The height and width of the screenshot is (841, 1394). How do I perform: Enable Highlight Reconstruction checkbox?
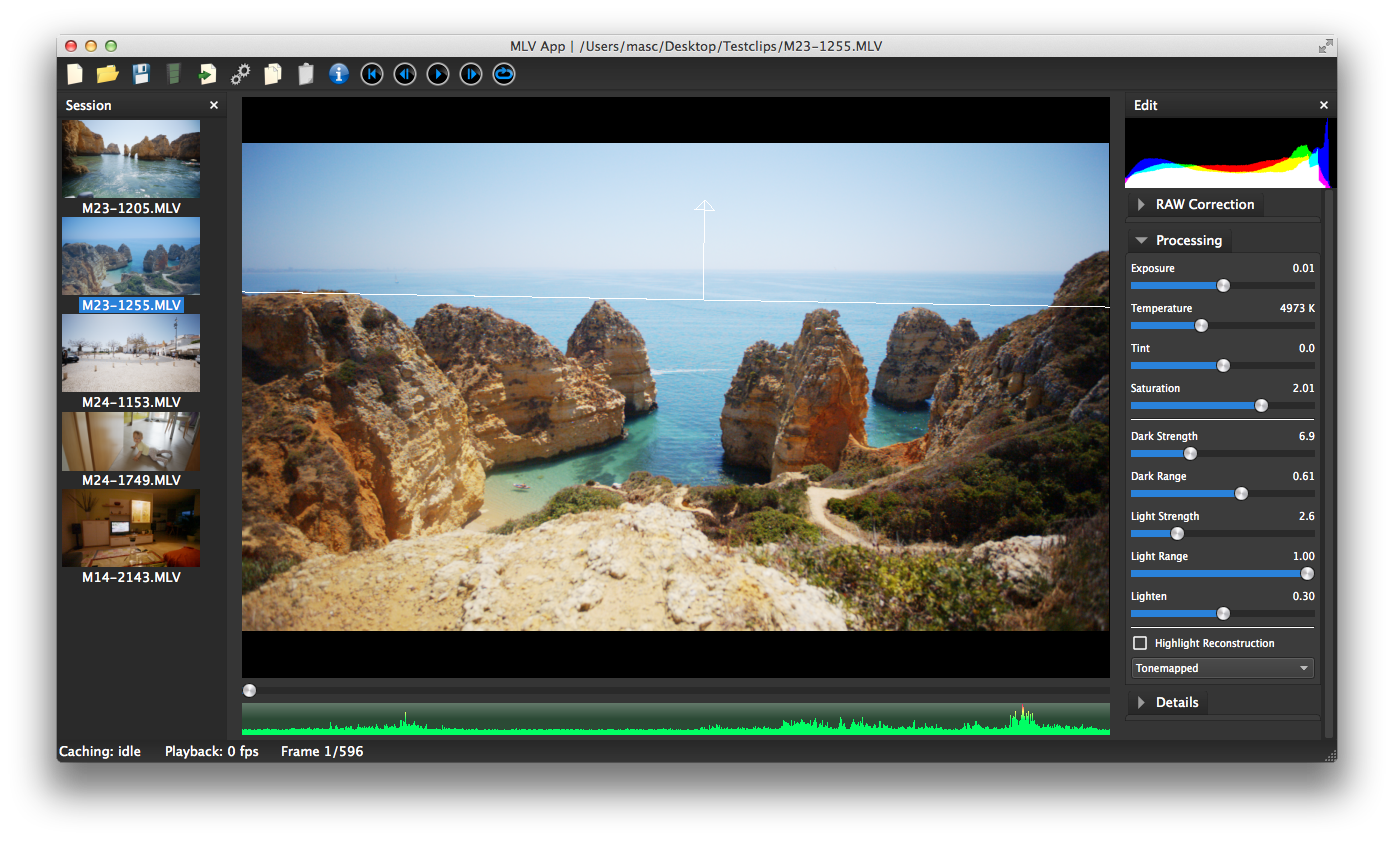1140,643
